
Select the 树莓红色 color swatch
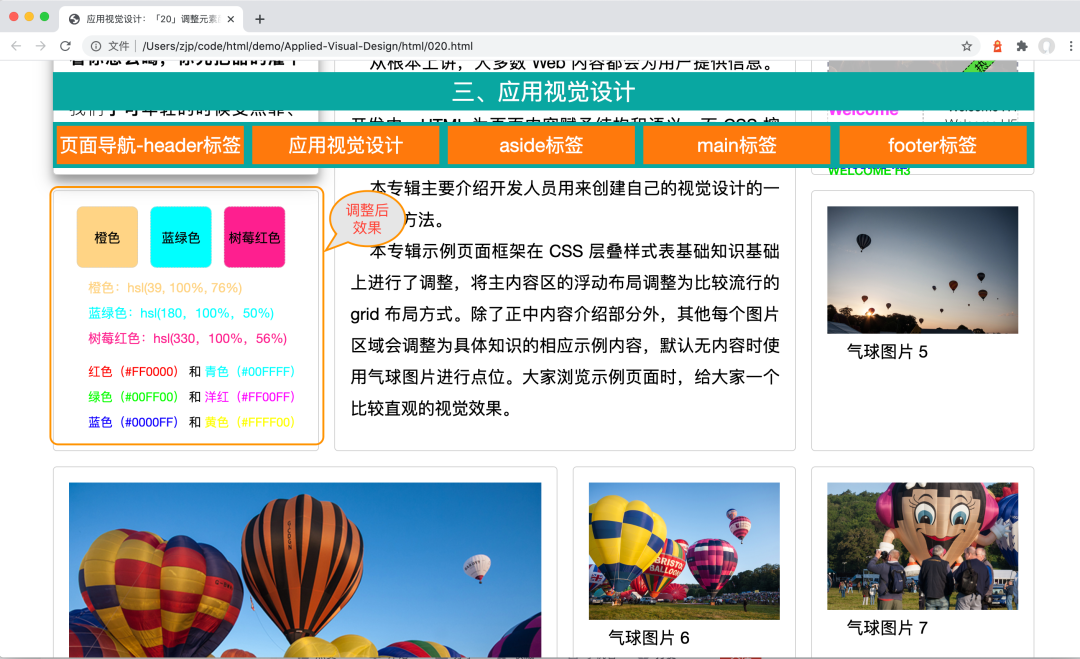pos(254,237)
